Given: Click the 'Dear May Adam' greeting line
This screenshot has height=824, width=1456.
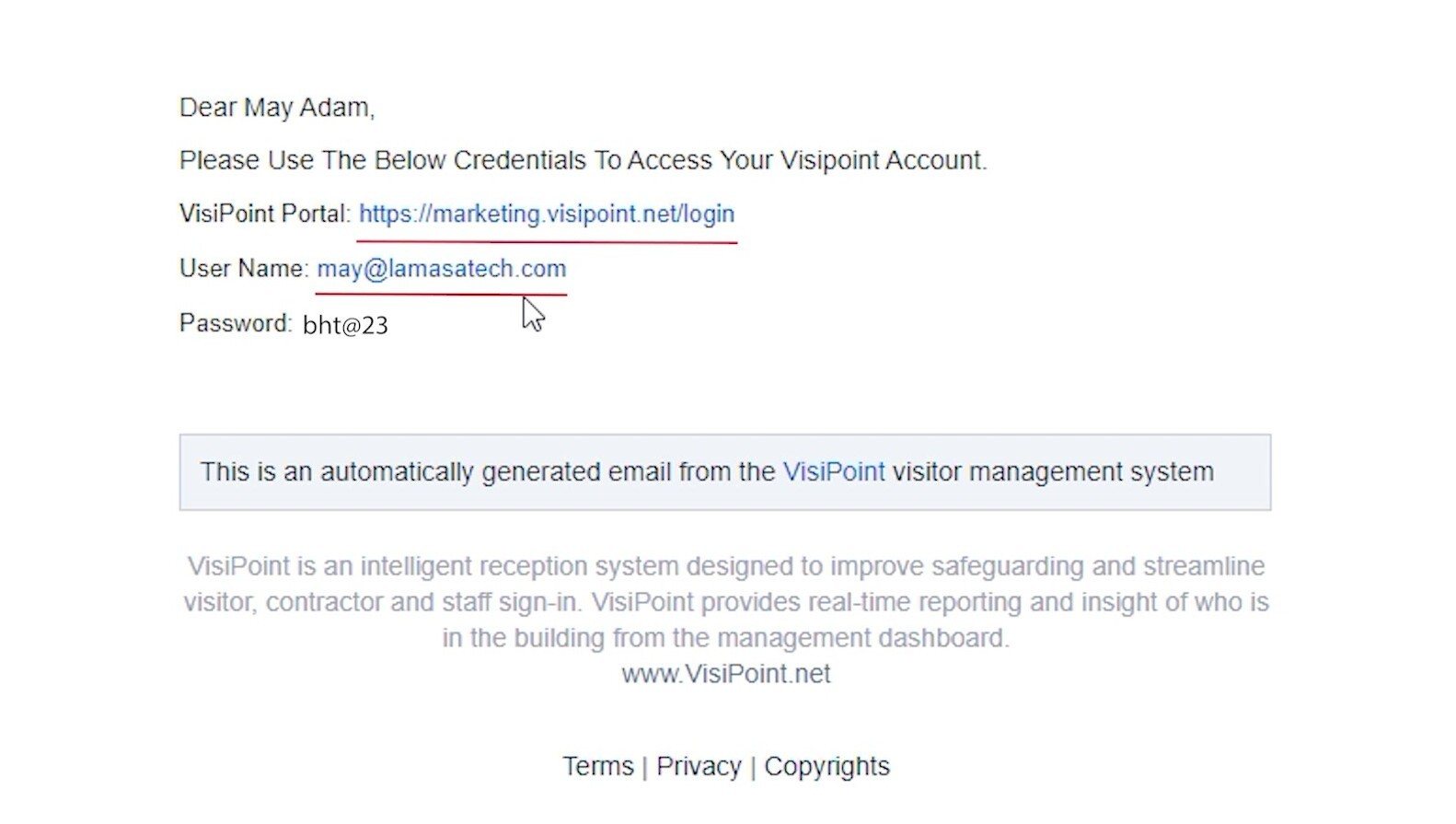Looking at the screenshot, I should [277, 108].
